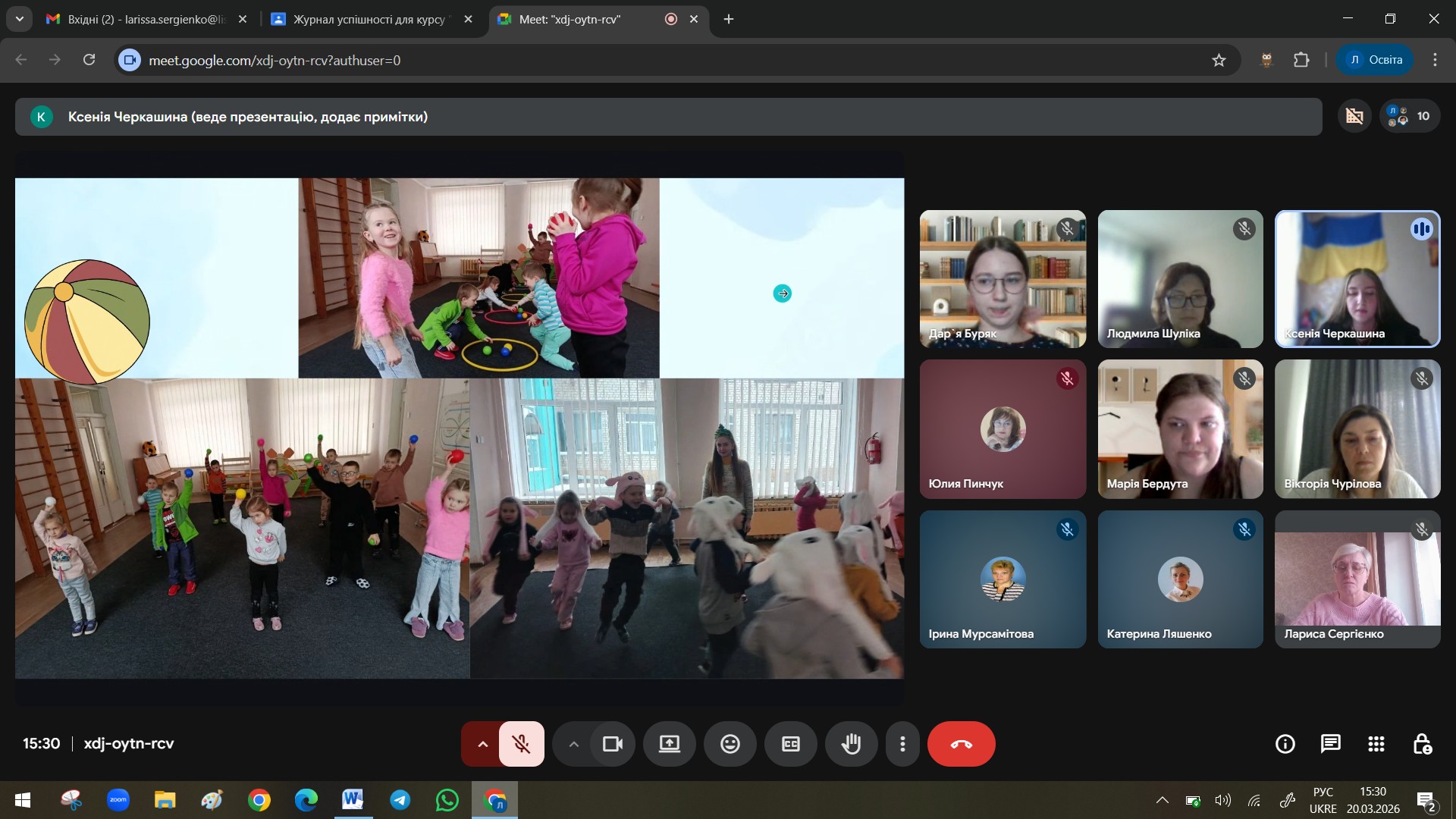This screenshot has width=1456, height=819.
Task: Open participants list showing 10 people
Action: click(1409, 116)
